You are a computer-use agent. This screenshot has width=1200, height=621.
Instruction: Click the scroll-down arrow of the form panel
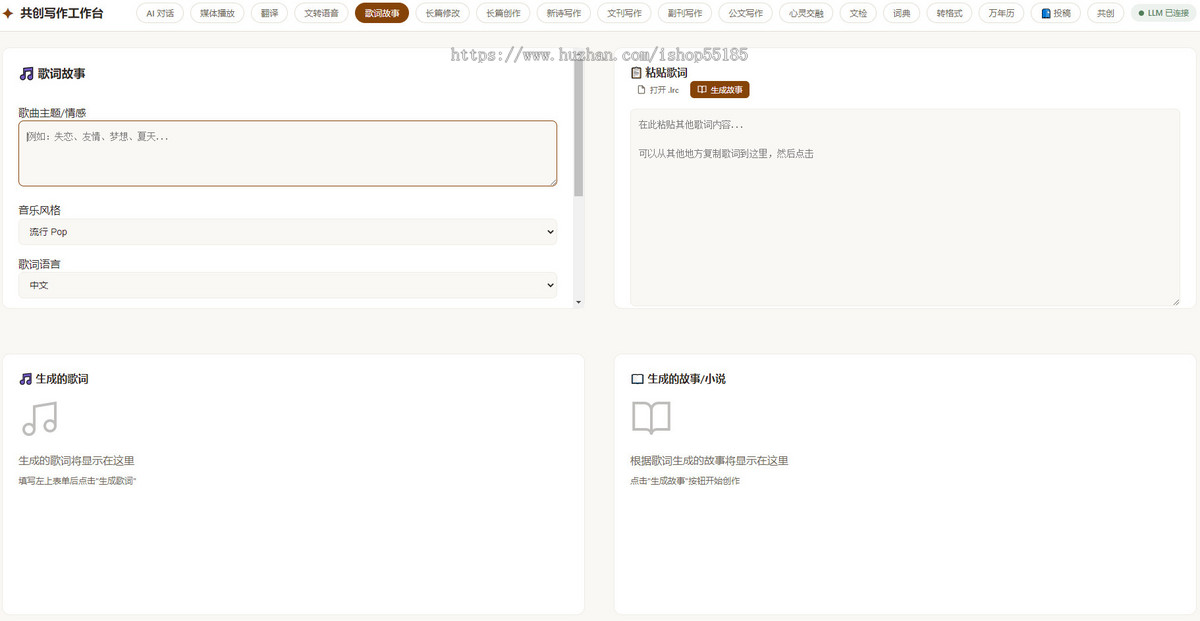(579, 301)
